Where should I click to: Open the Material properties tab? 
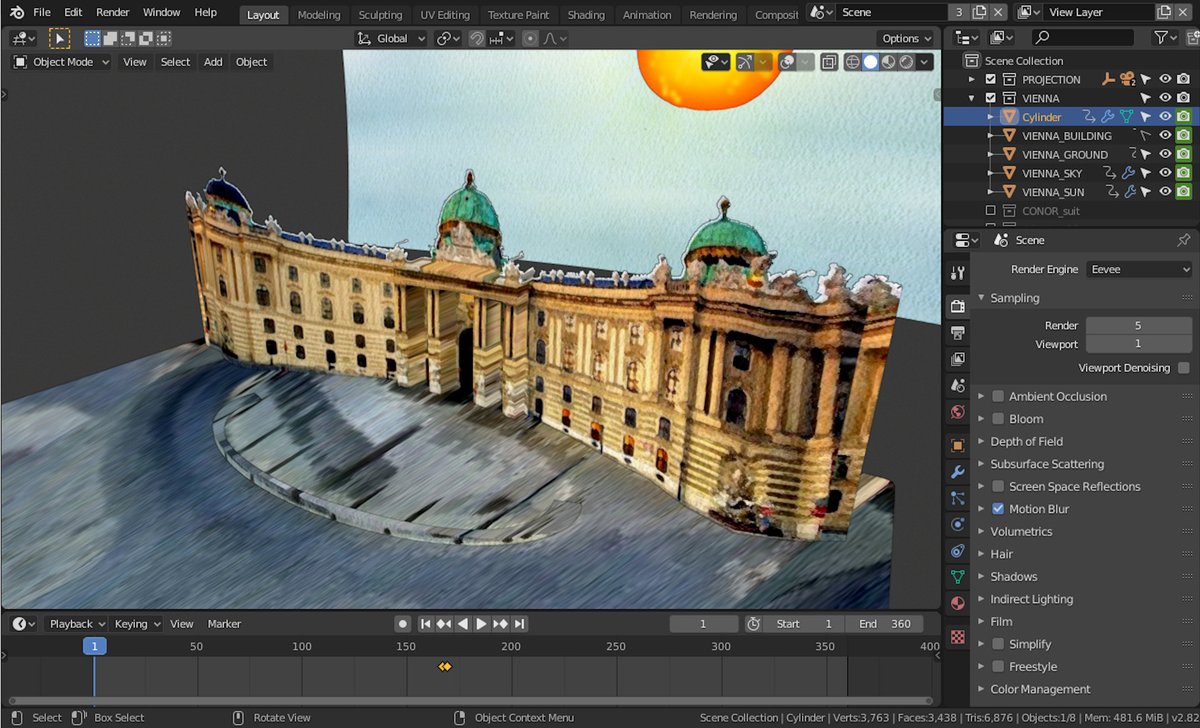(x=957, y=603)
